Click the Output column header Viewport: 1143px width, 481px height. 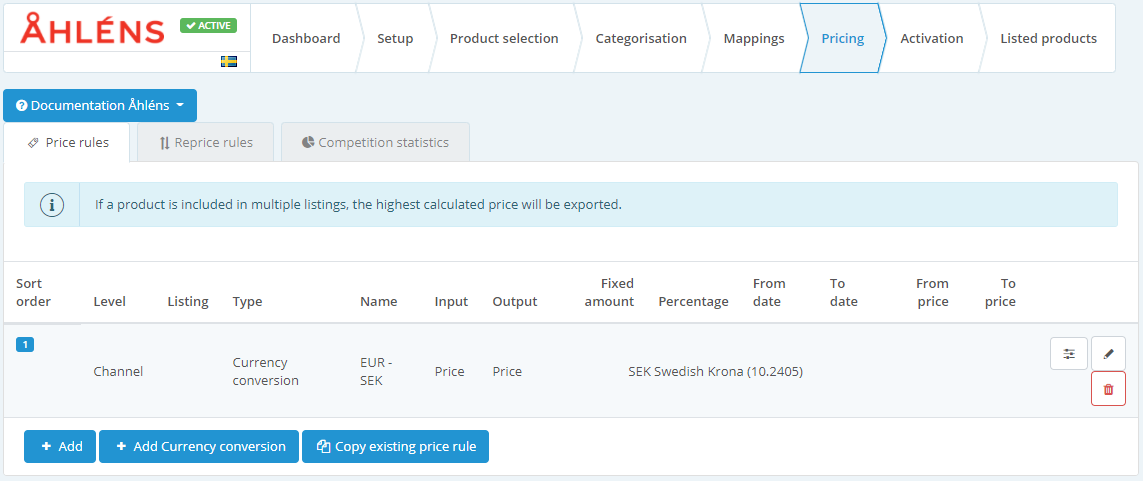[515, 301]
